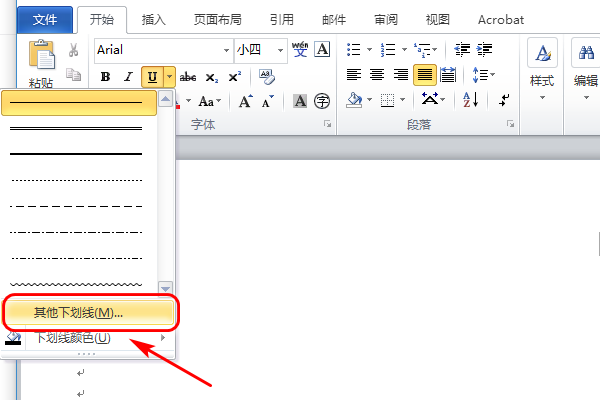
Task: Open the 下划线颜色(U) color submenu
Action: (89, 338)
